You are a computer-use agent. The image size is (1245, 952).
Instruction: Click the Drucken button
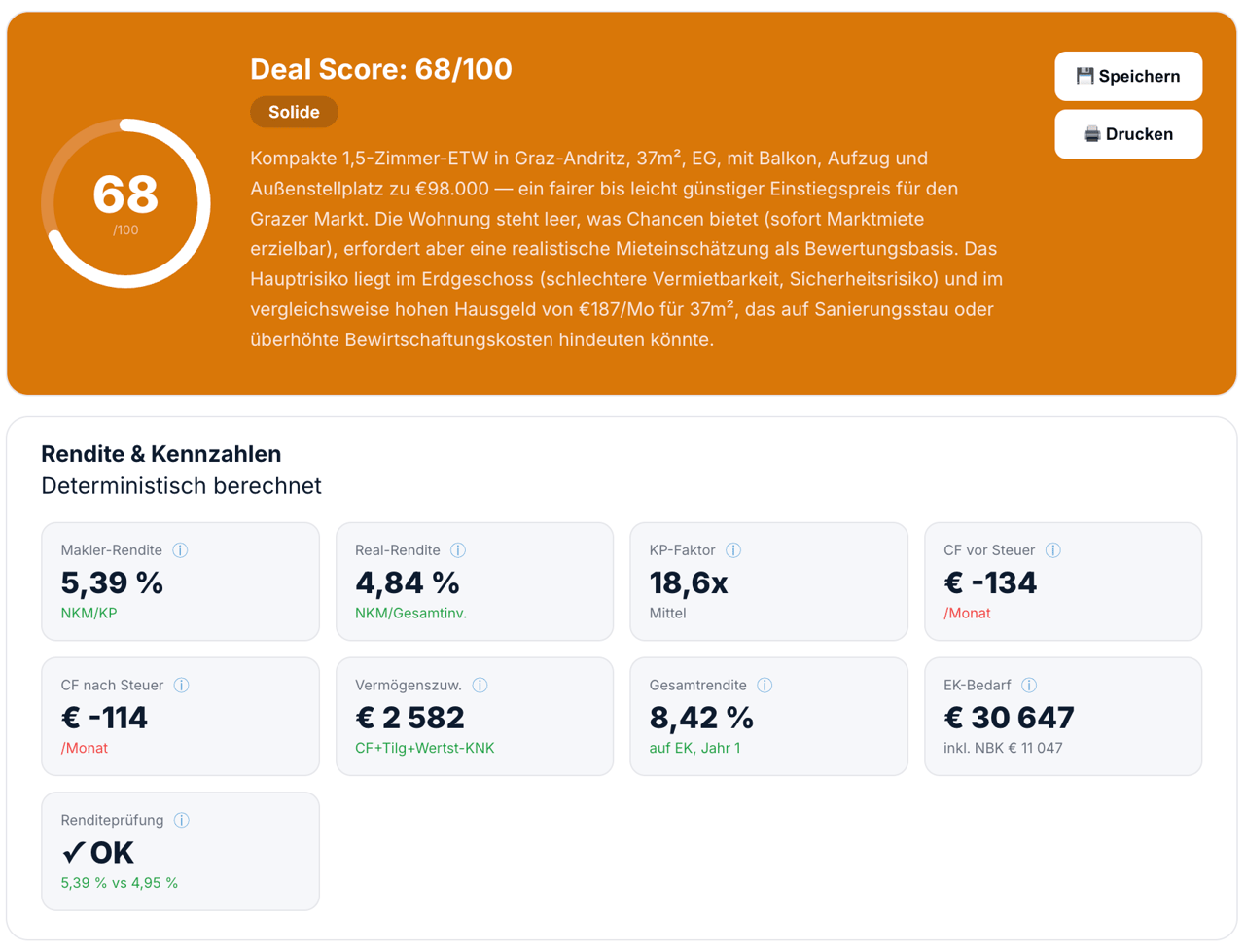[1128, 134]
